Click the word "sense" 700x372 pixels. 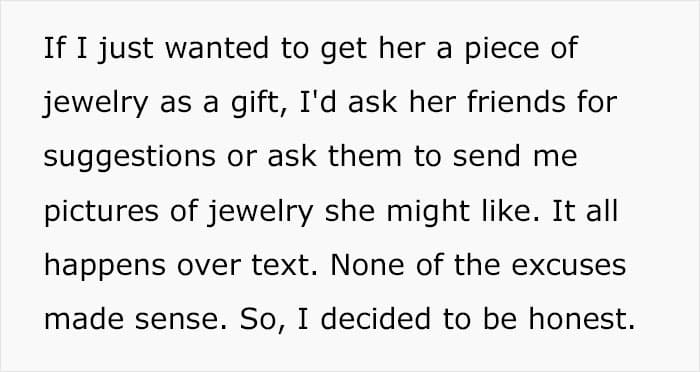pyautogui.click(x=177, y=320)
